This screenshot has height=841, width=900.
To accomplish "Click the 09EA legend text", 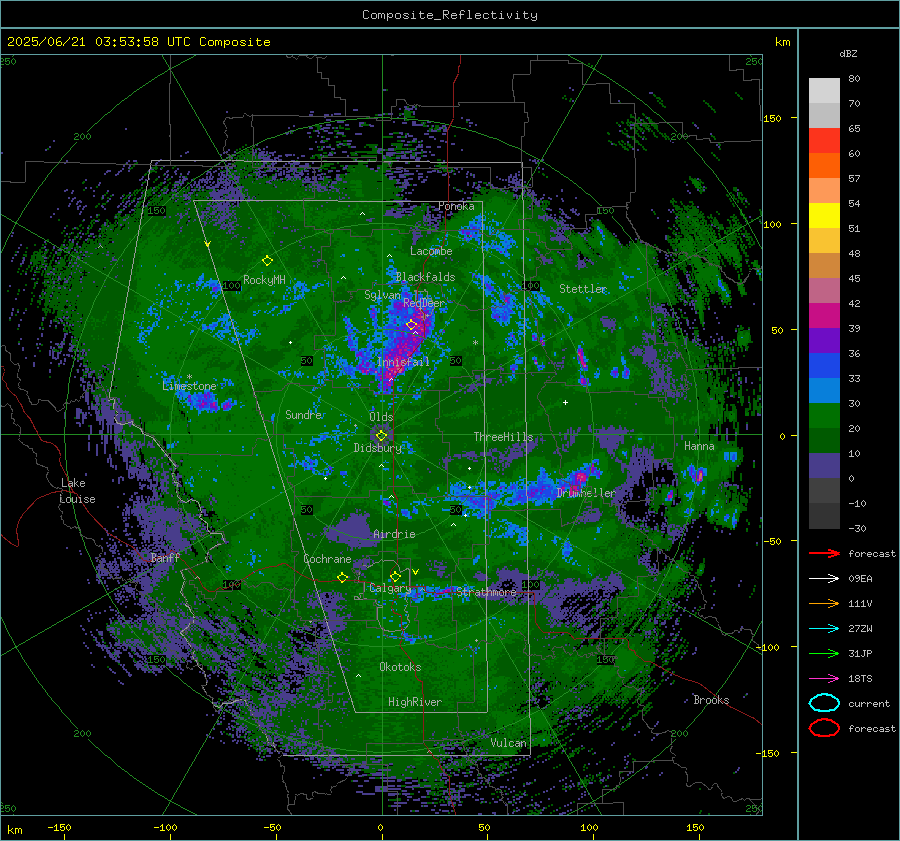I will click(860, 579).
